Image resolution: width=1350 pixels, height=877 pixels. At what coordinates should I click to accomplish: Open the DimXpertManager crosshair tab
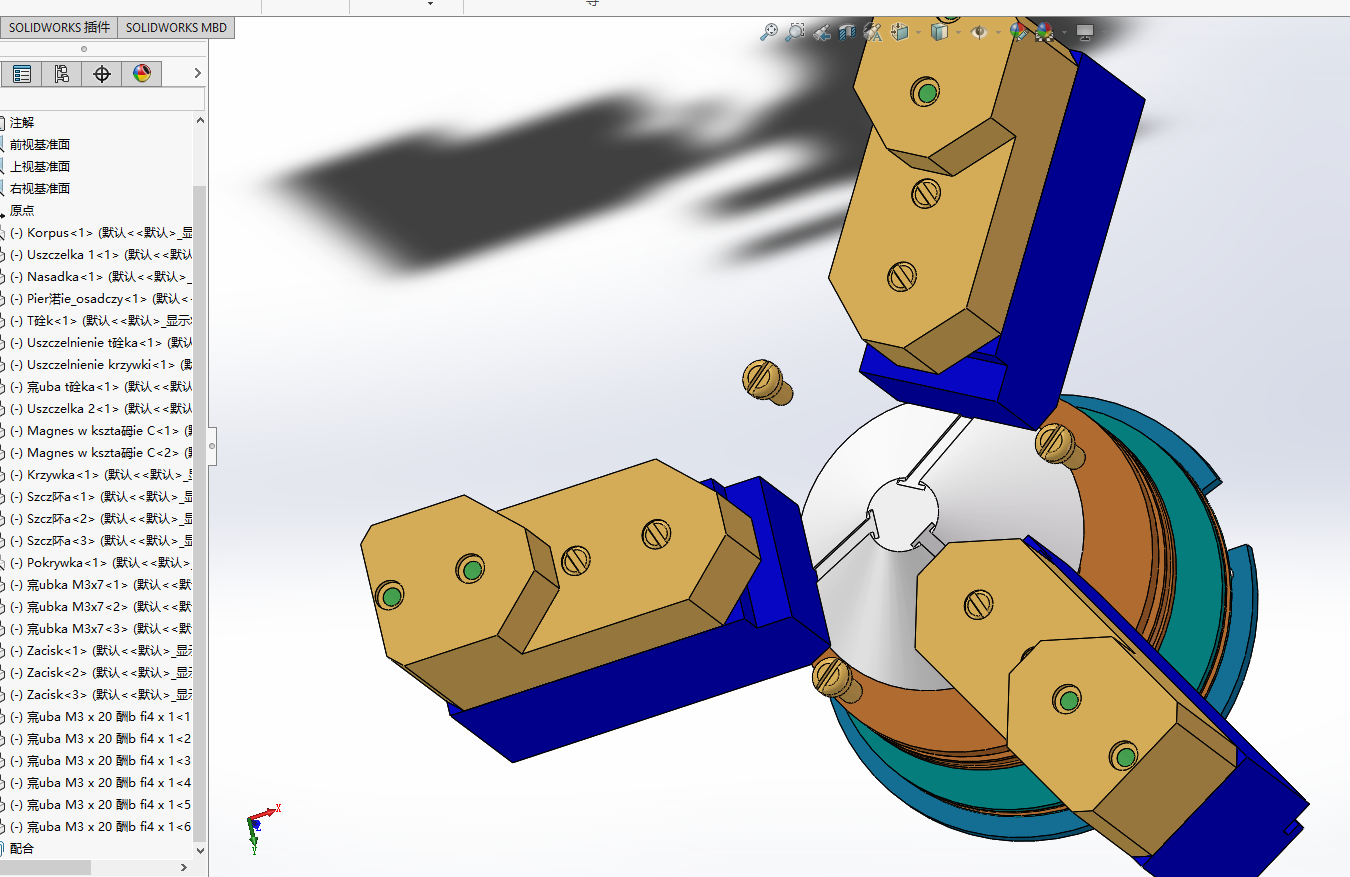(x=102, y=74)
